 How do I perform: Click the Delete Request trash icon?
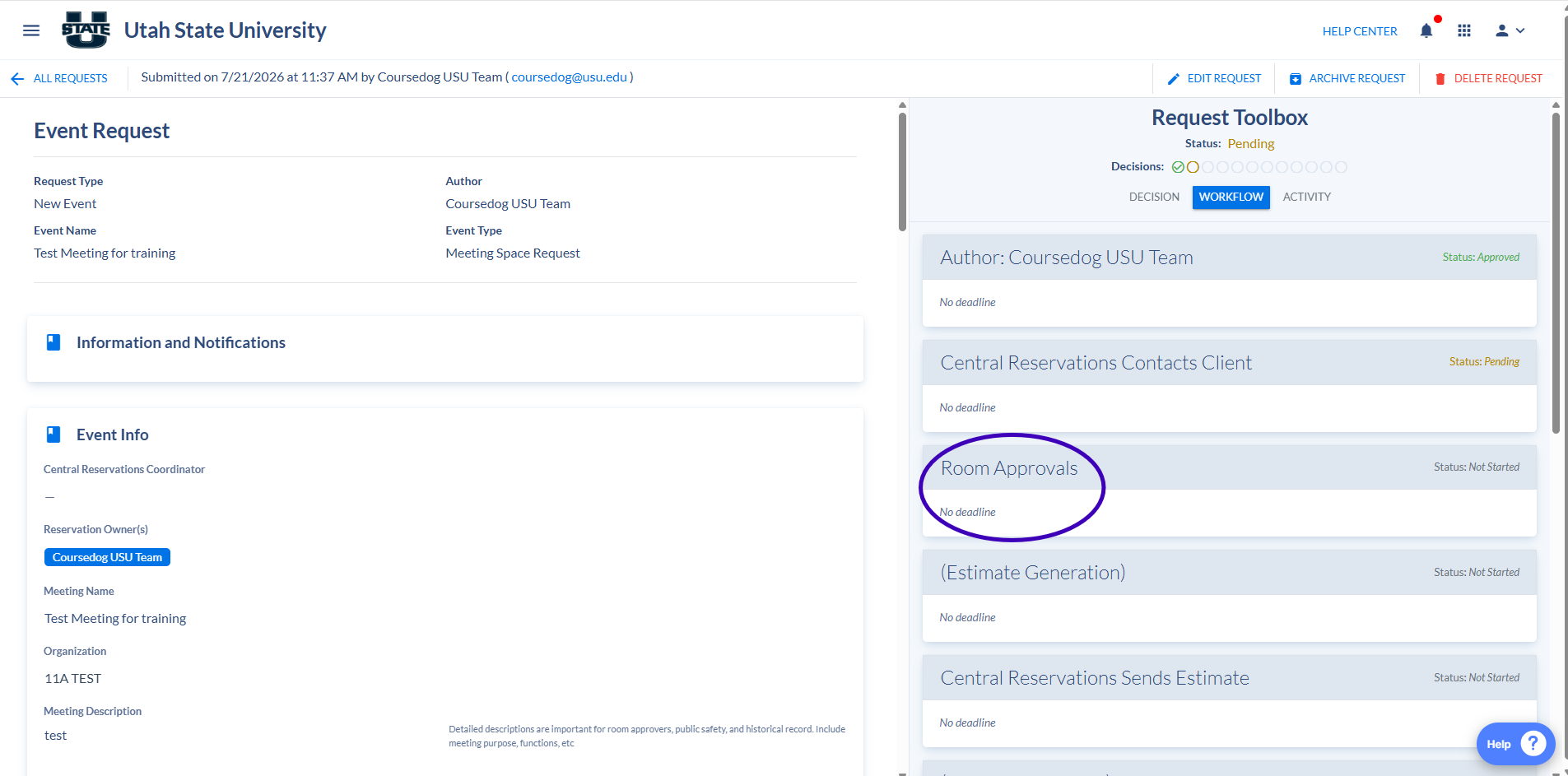tap(1440, 79)
